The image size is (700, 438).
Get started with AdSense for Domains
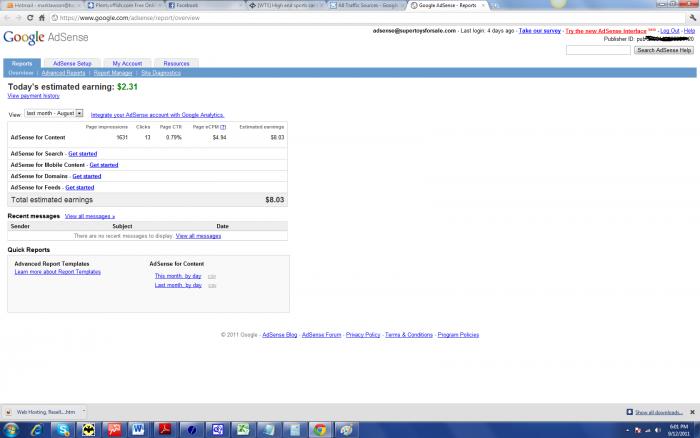87,176
